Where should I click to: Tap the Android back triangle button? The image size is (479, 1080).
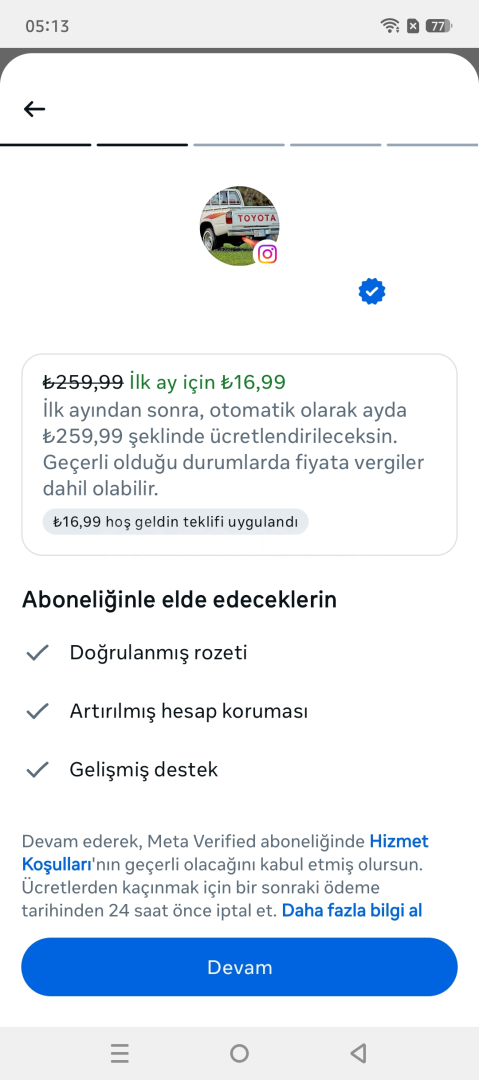coord(358,1053)
